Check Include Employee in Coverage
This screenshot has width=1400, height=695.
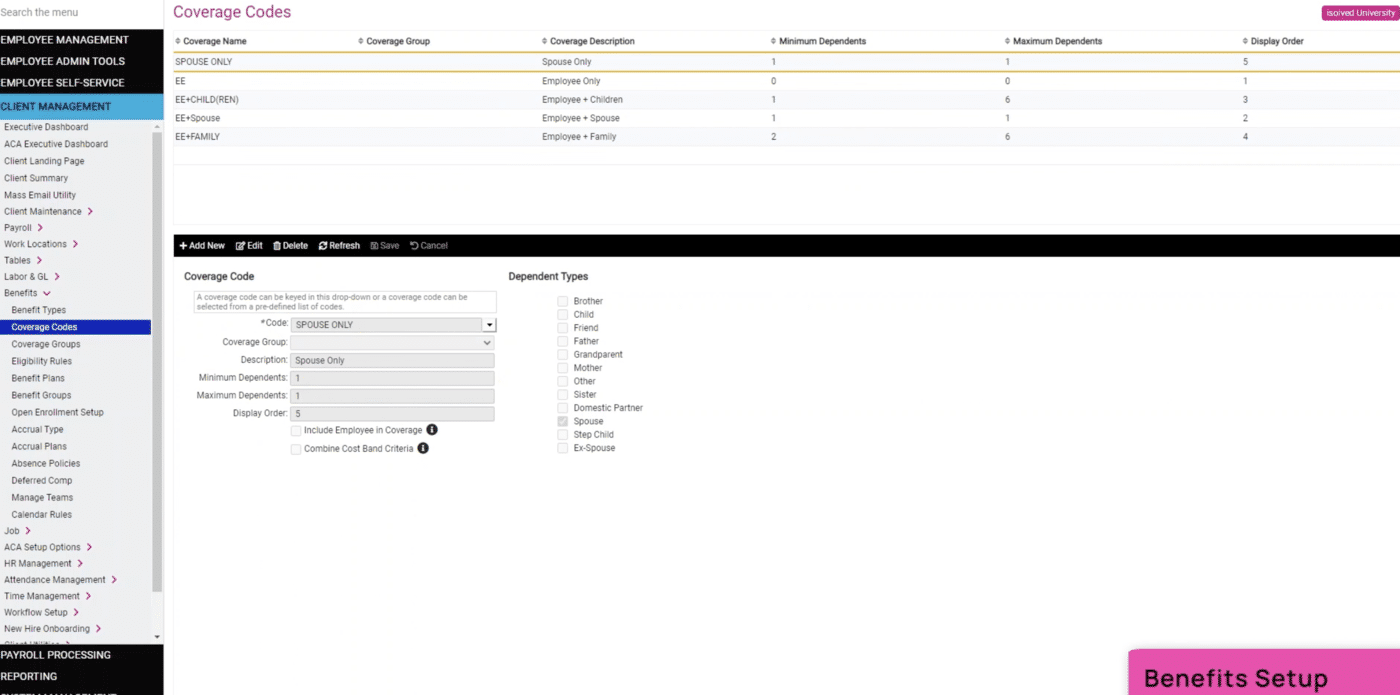point(295,430)
